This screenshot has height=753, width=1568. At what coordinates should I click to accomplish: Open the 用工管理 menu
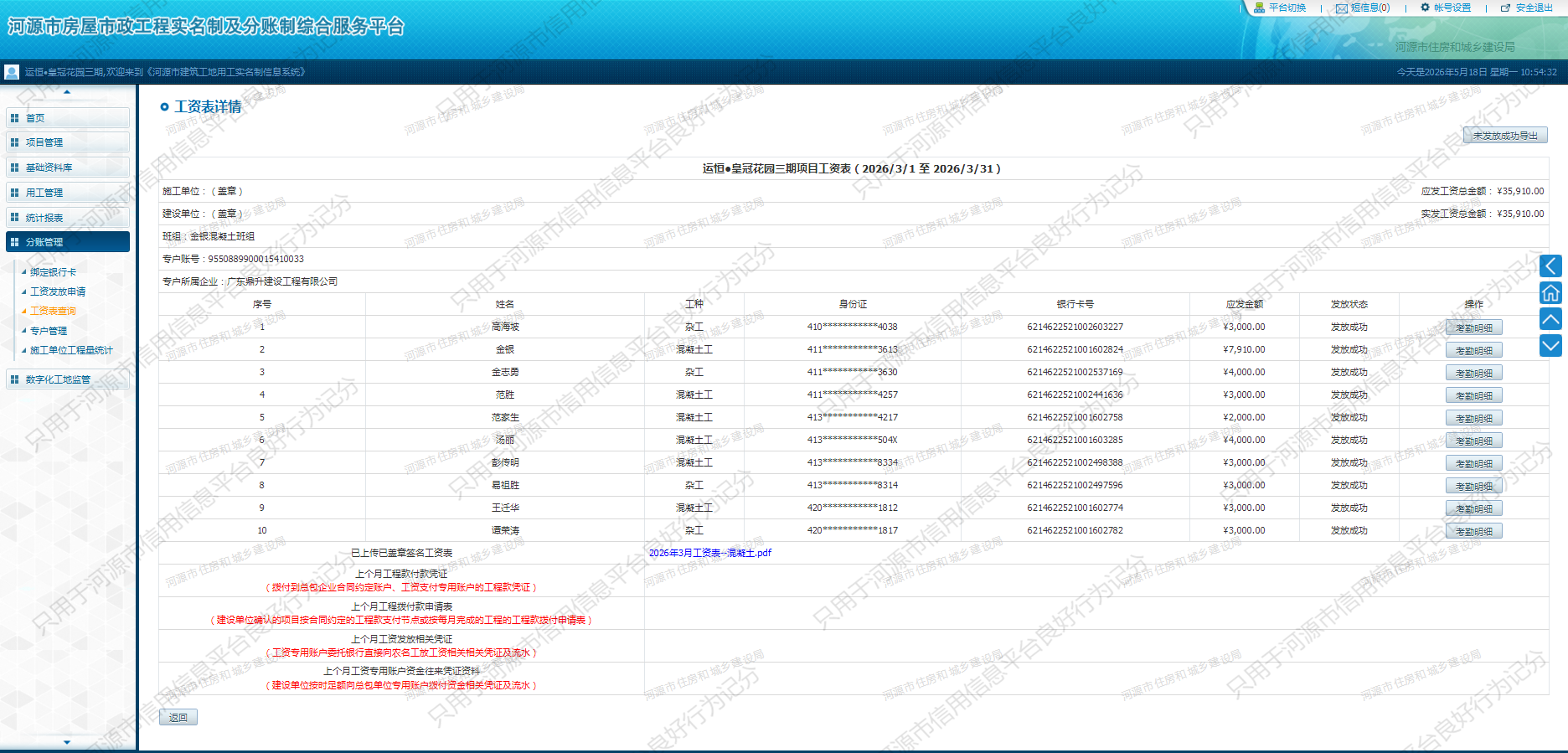68,193
